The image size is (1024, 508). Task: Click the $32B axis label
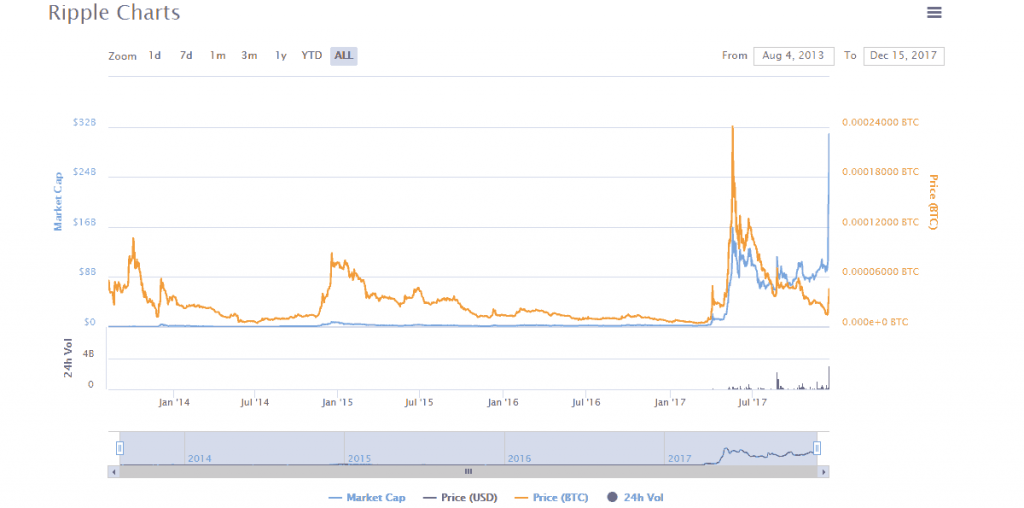point(85,122)
